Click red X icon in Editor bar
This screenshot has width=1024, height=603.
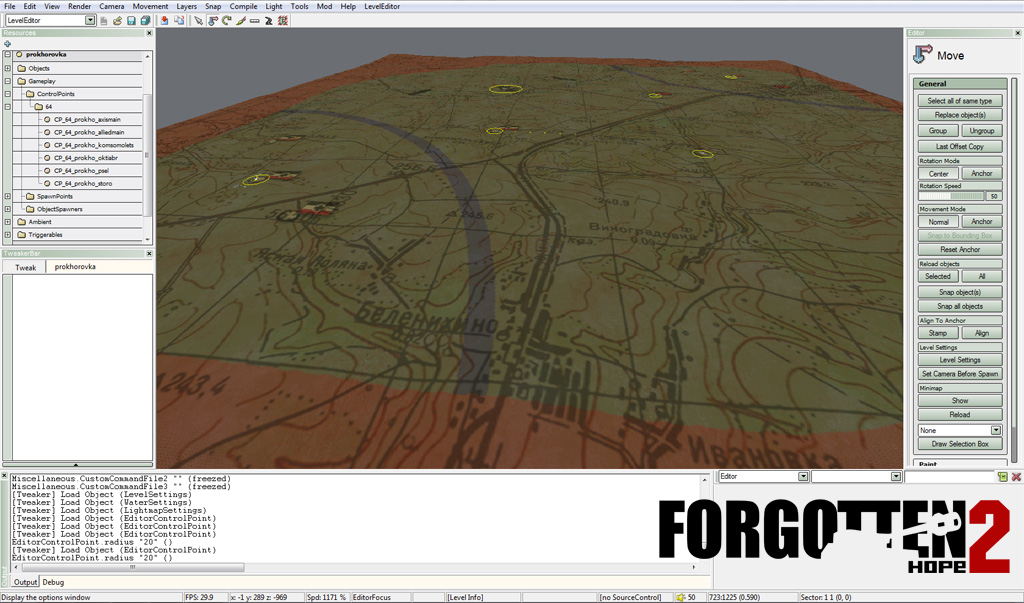click(1016, 477)
